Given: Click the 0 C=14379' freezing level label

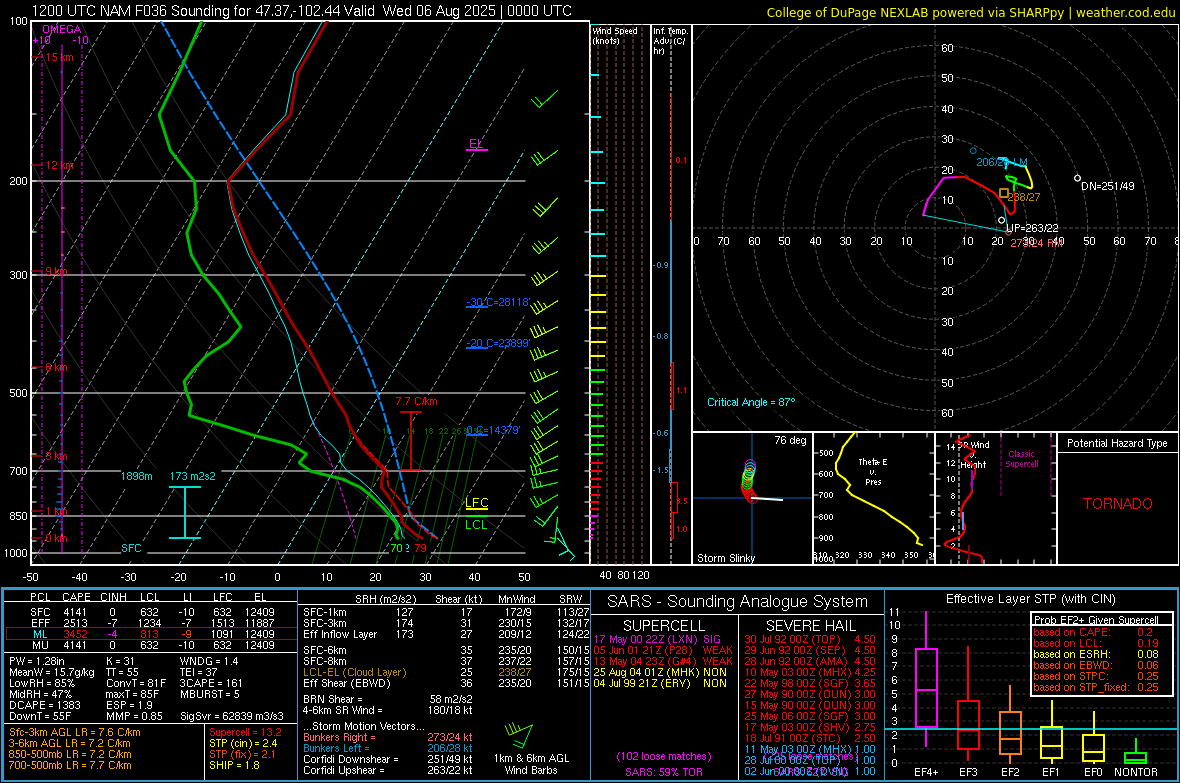Looking at the screenshot, I should tap(493, 430).
